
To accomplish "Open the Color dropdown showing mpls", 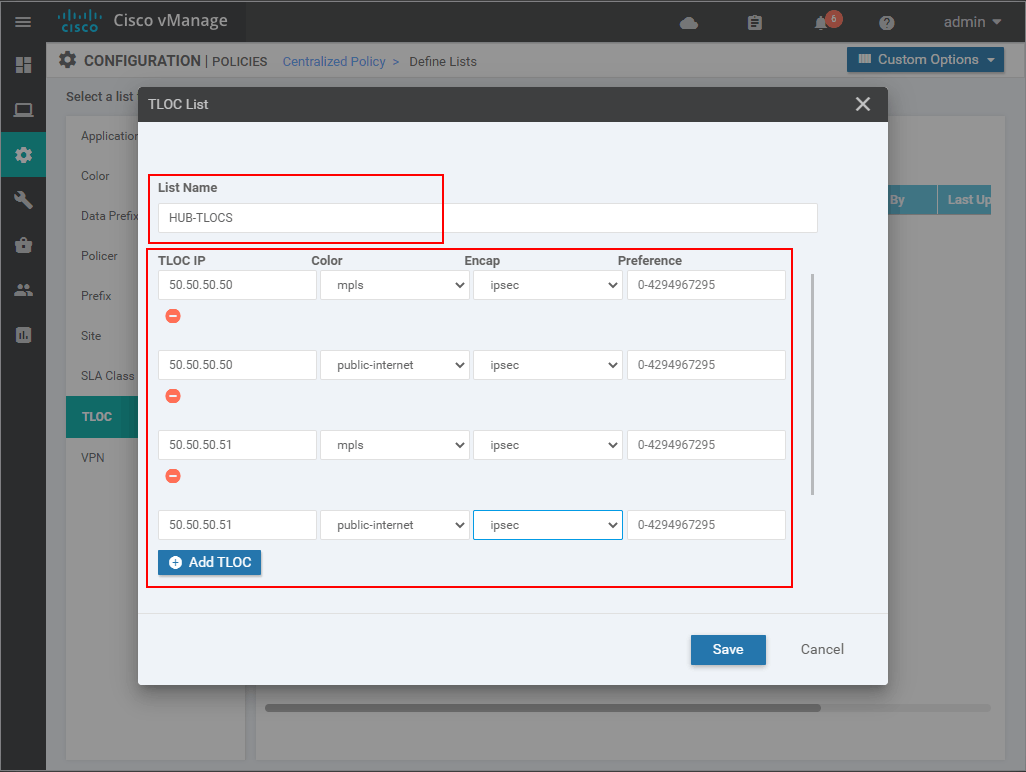I will point(394,284).
